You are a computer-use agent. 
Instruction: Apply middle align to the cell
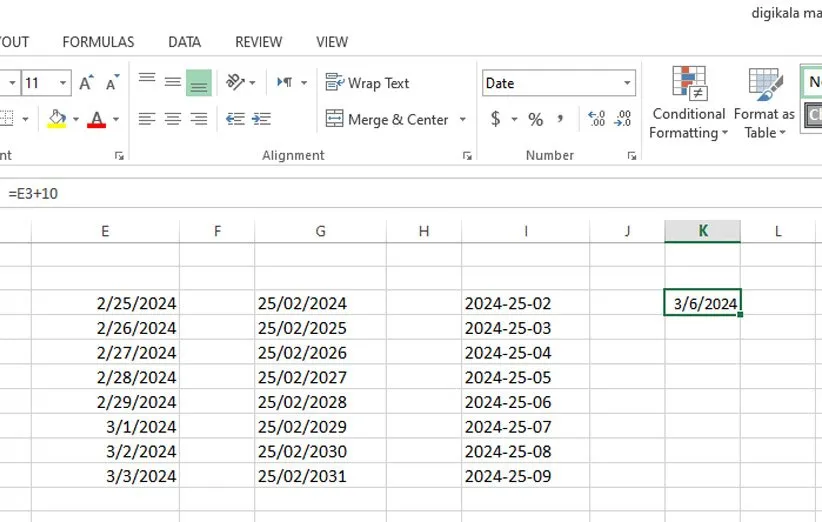(172, 83)
